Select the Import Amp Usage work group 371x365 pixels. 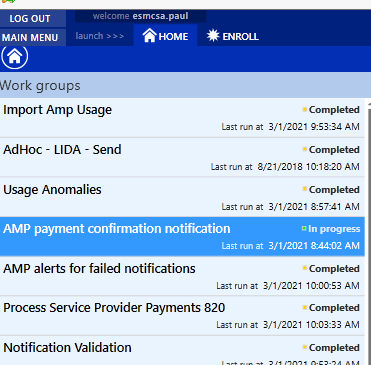tap(182, 118)
